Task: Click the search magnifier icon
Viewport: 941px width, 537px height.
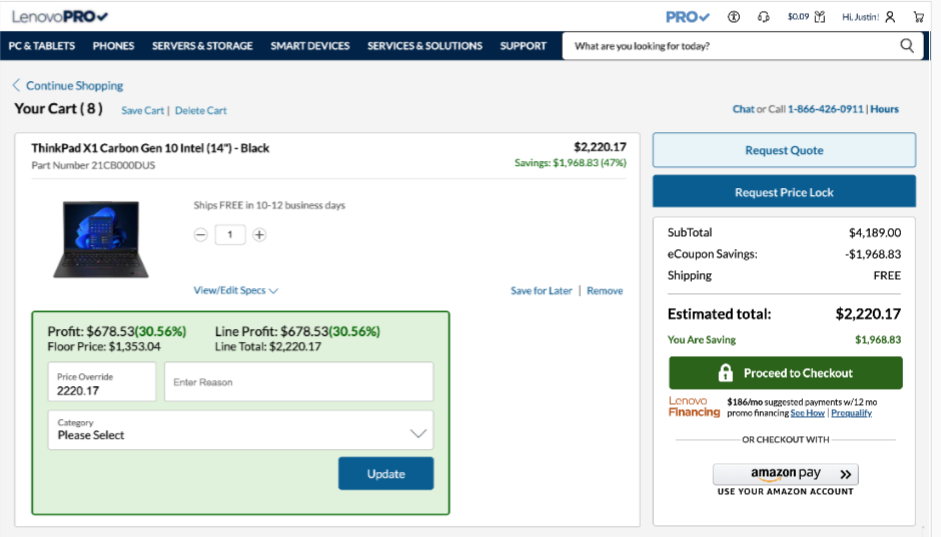Action: click(907, 46)
